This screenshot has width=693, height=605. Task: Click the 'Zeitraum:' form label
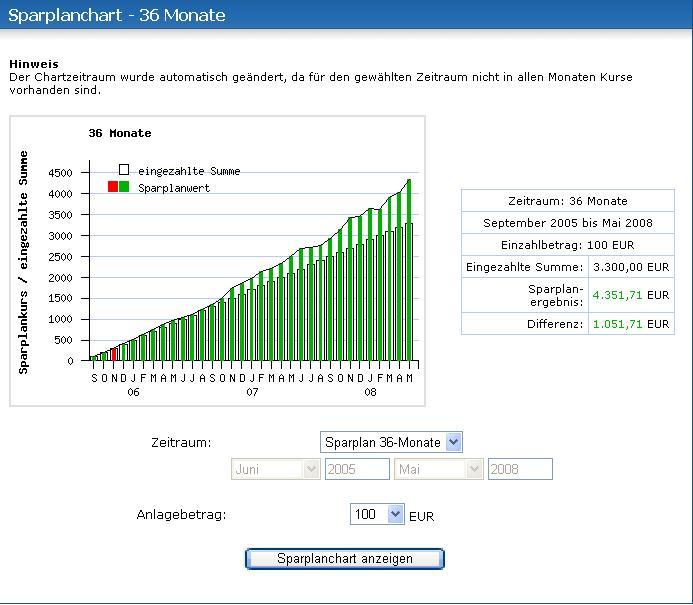coord(181,442)
